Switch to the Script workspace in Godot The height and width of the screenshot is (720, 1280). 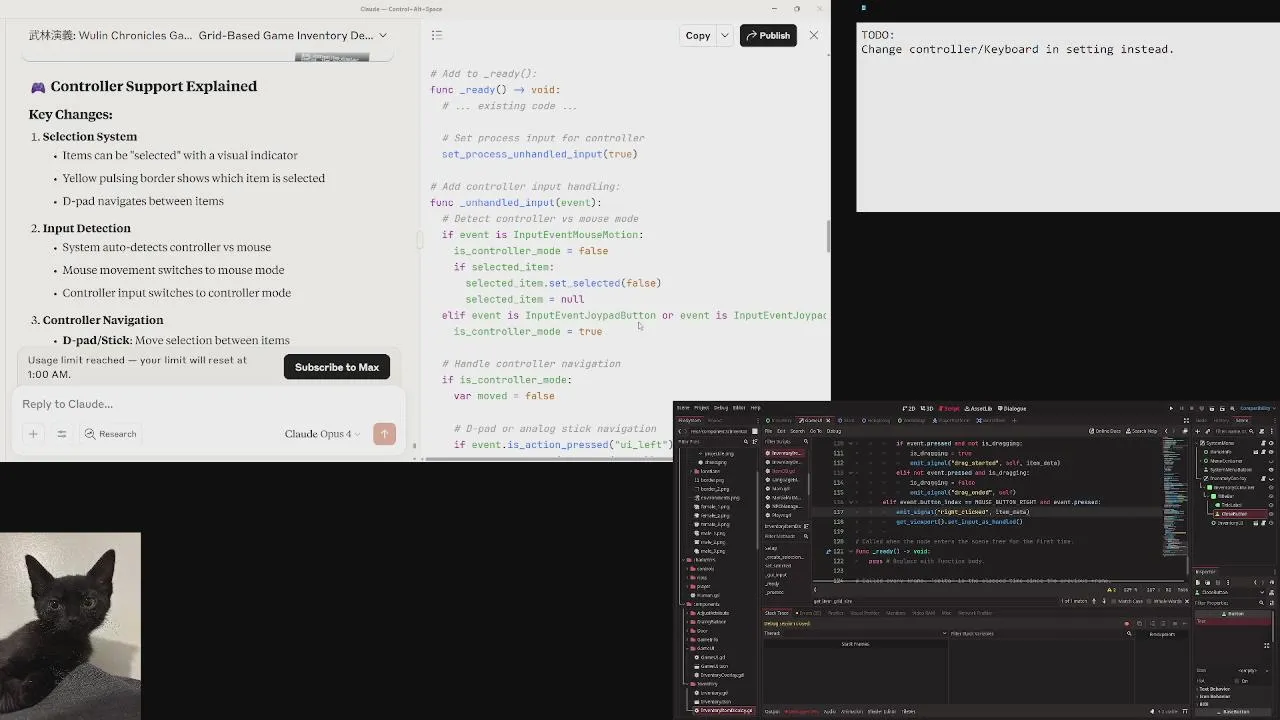[949, 408]
